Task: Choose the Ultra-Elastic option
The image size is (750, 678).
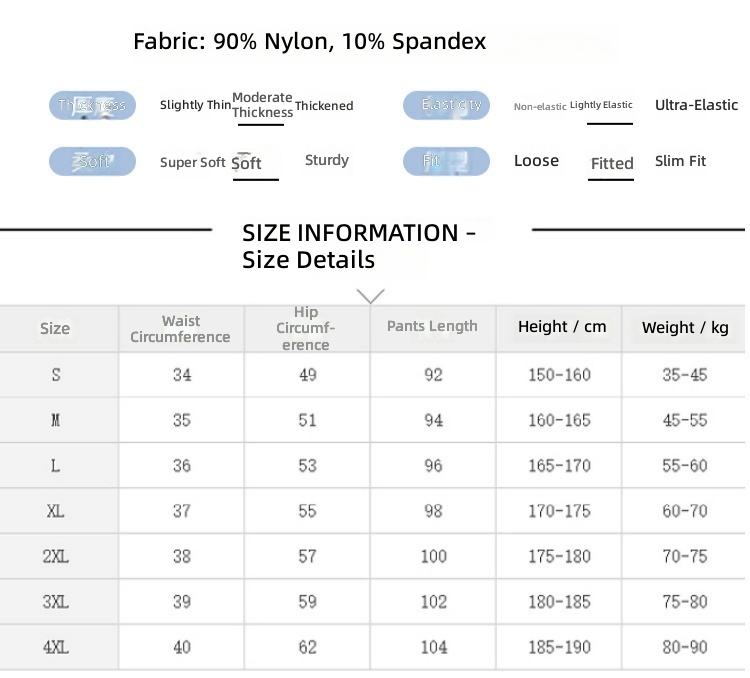Action: 696,105
